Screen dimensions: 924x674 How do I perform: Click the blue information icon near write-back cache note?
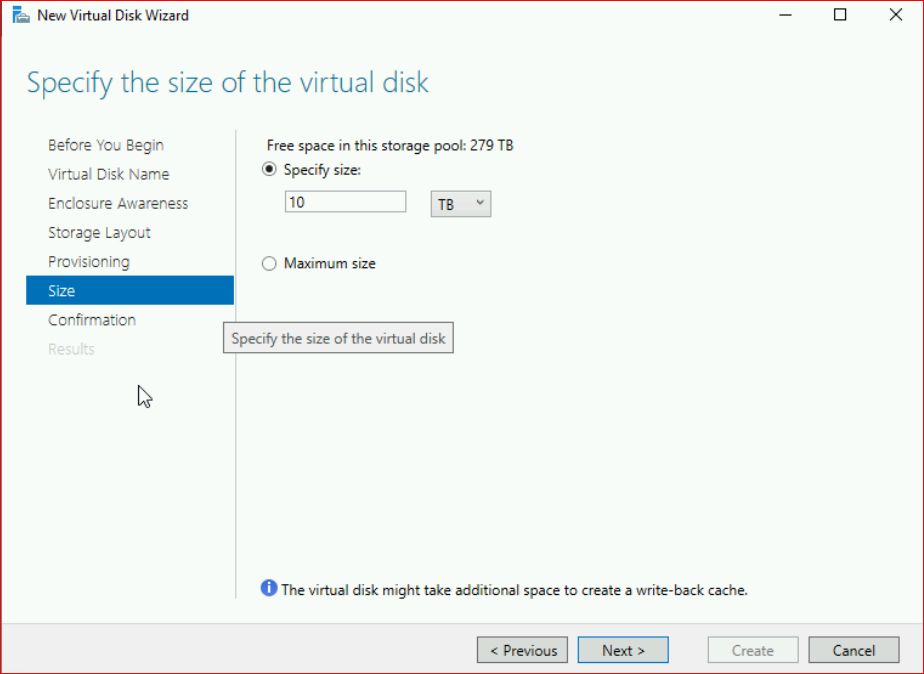tap(269, 589)
